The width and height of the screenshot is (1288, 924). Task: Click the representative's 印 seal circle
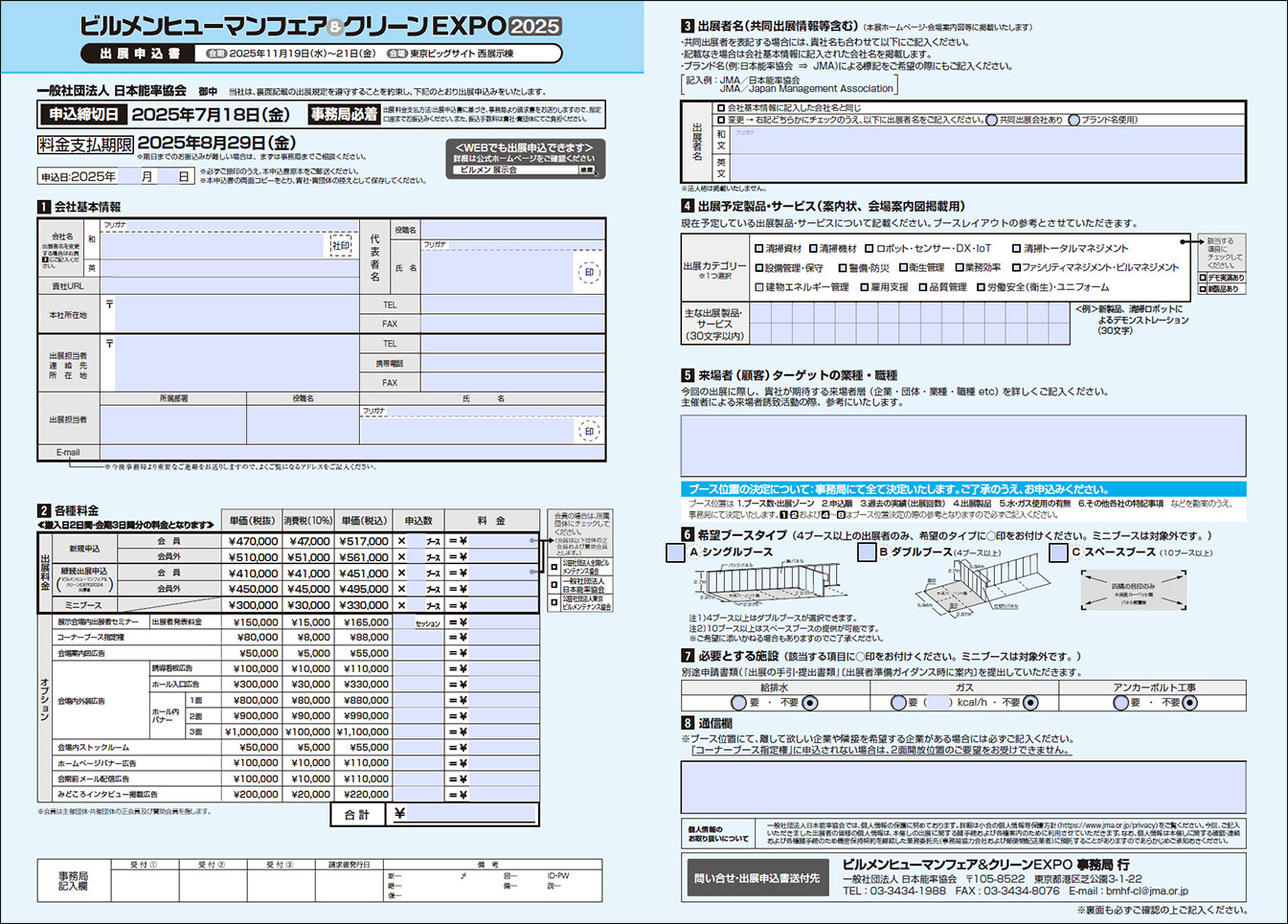(589, 273)
